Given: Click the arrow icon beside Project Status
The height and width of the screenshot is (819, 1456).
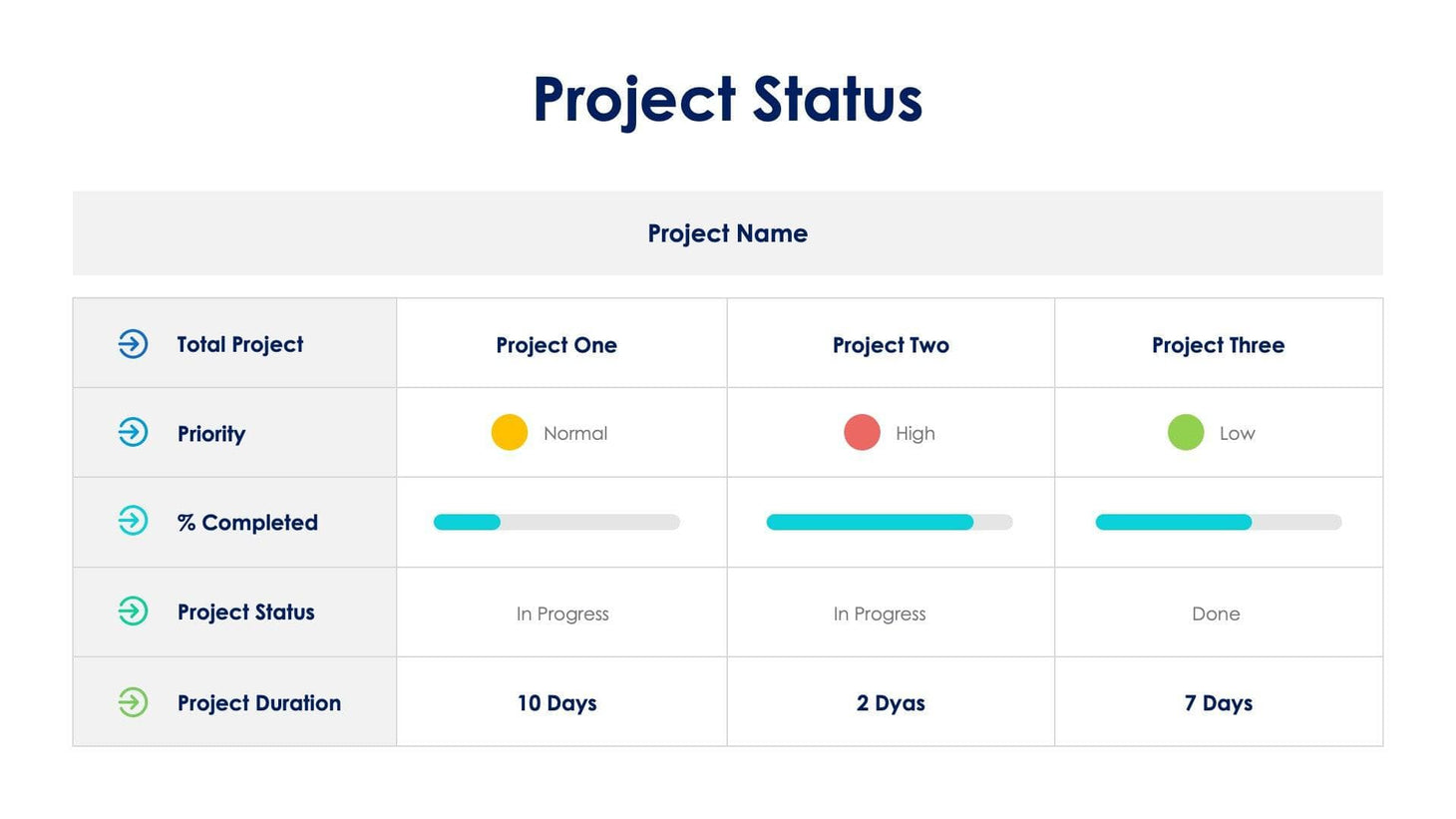Looking at the screenshot, I should tap(133, 611).
